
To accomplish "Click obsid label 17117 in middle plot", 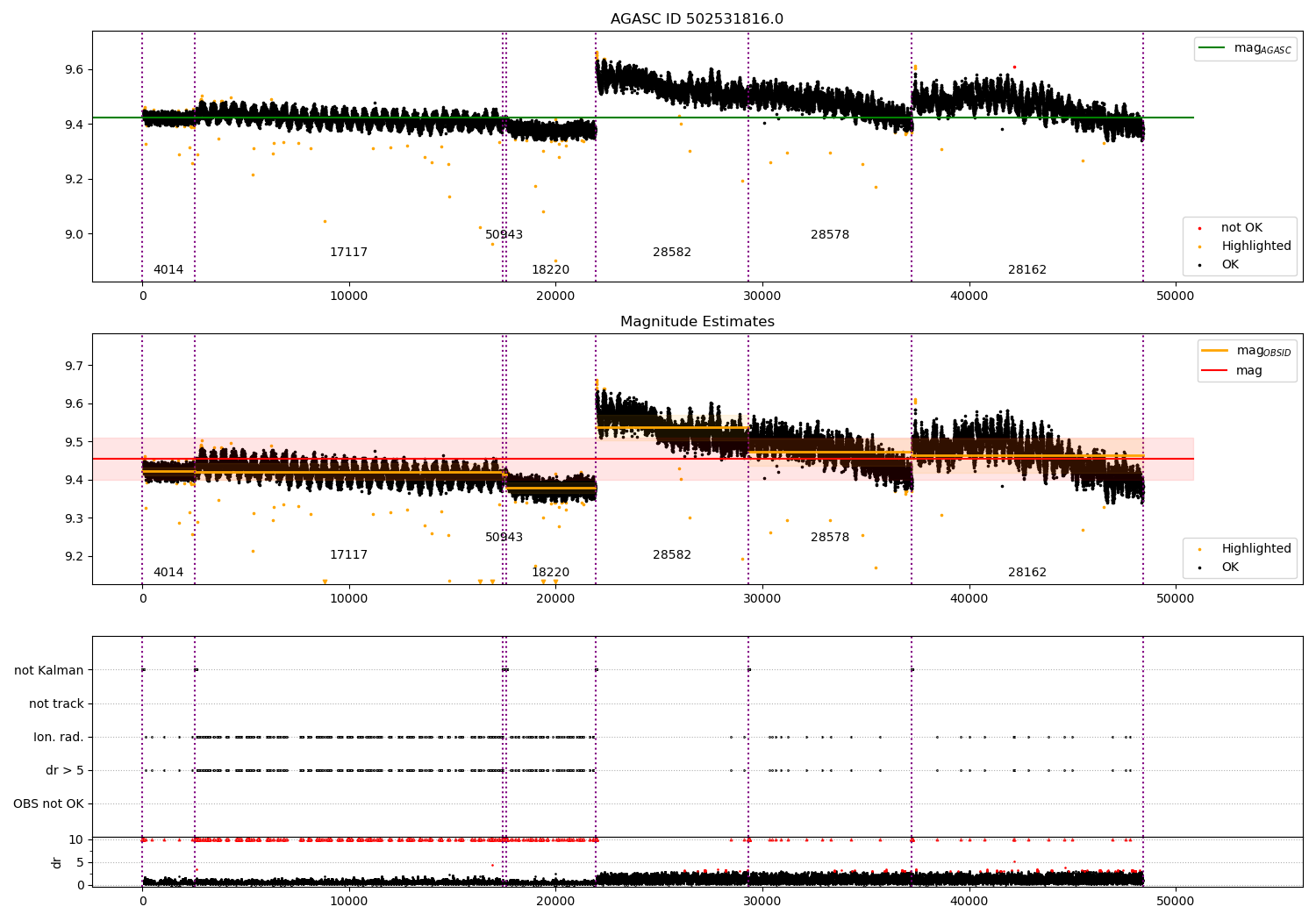I will [x=348, y=555].
